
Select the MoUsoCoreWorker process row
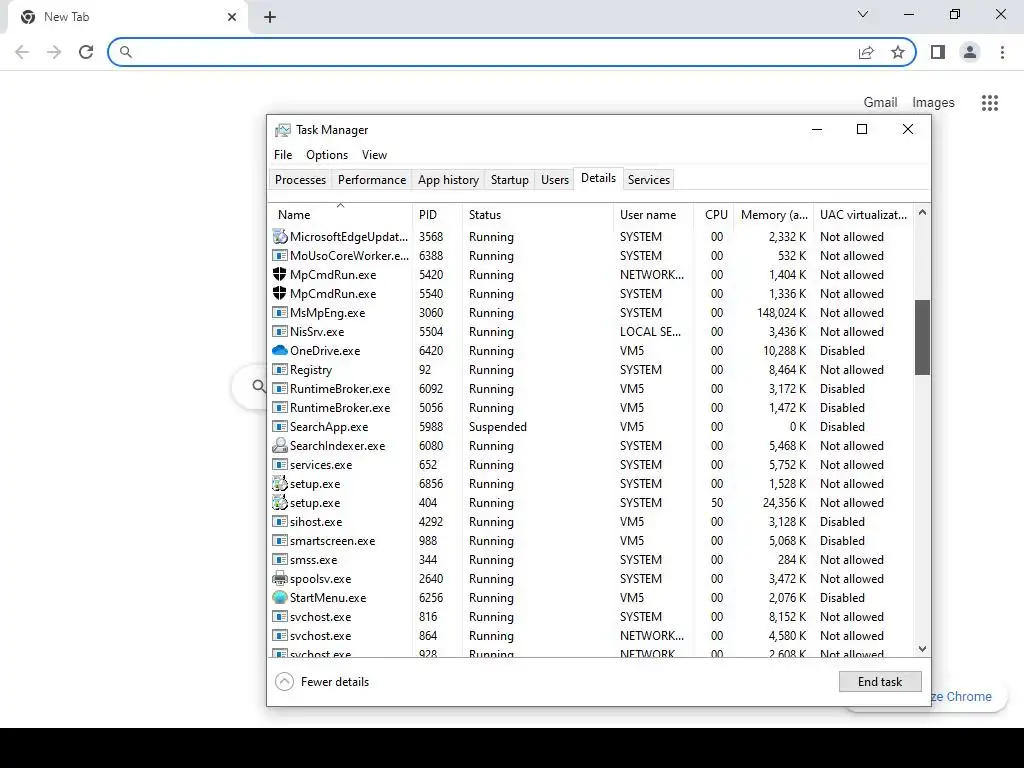pyautogui.click(x=591, y=255)
